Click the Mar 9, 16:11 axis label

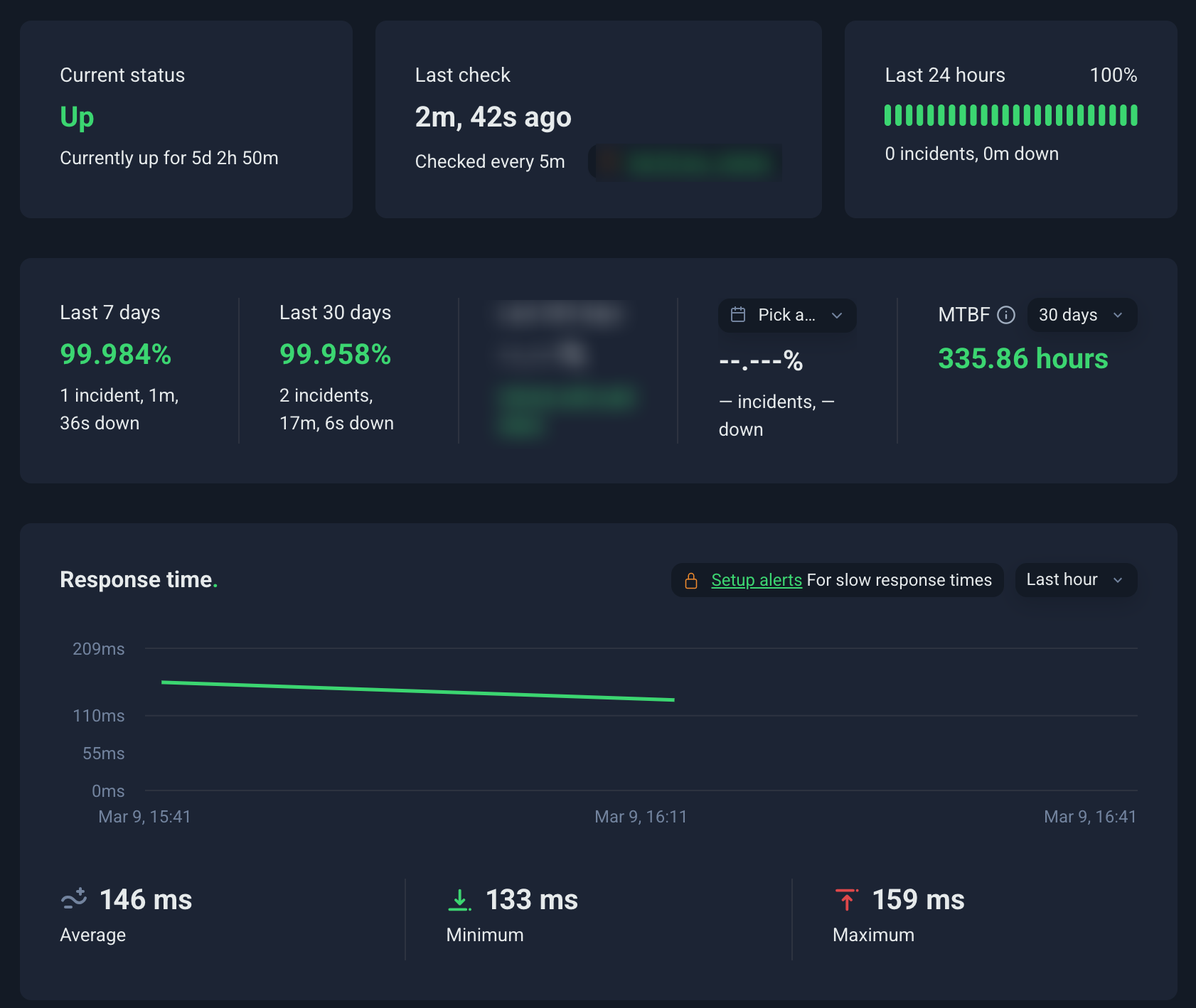(641, 817)
